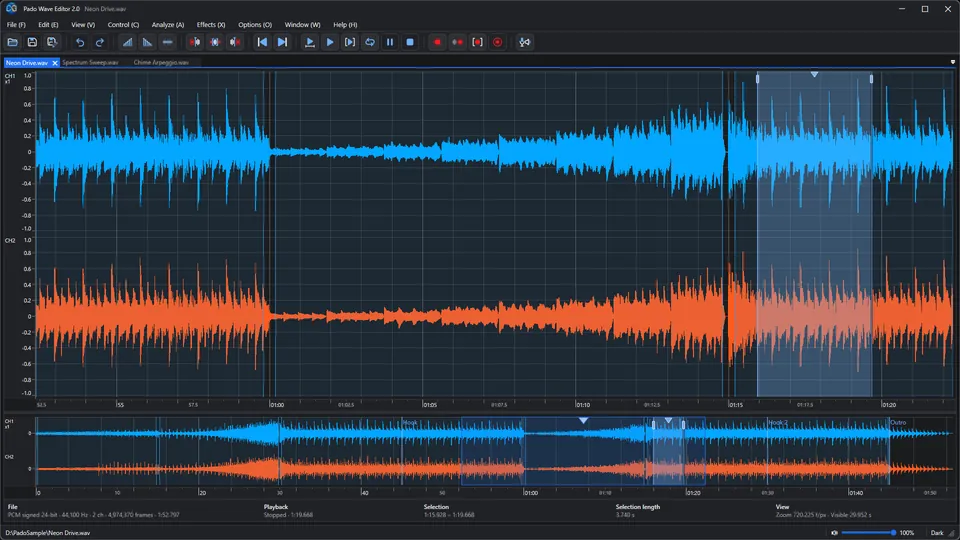Undo the last edit
960x540 pixels.
[x=80, y=42]
